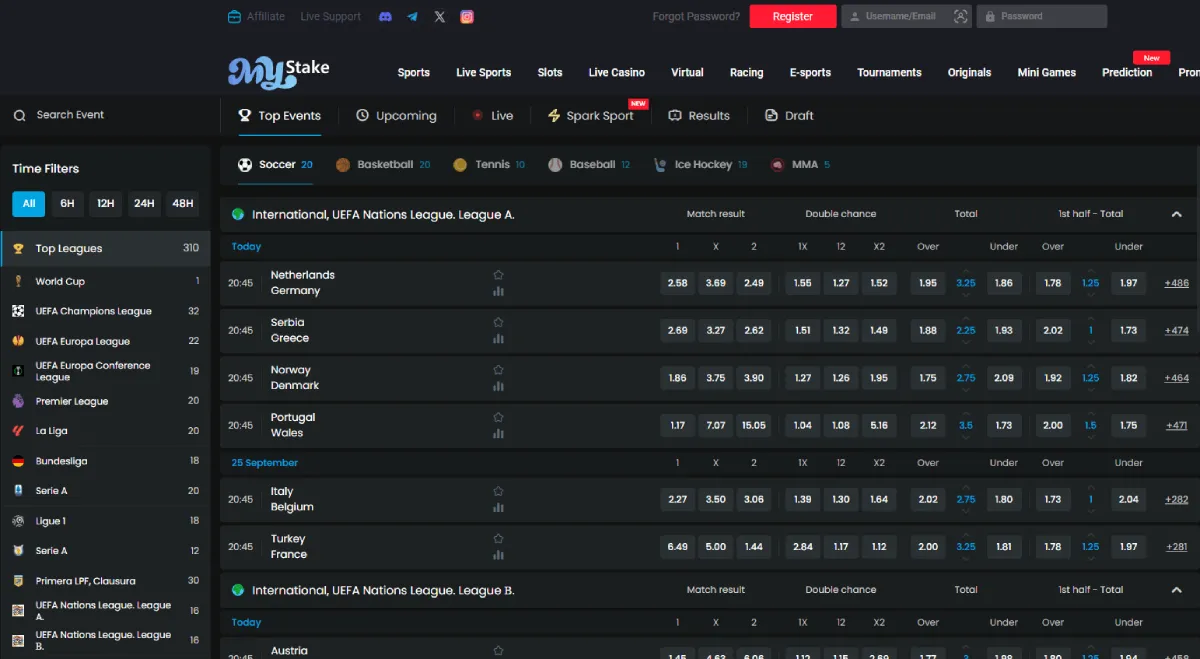Open the Prediction menu item
Screen dimensions: 1200x659
click(1127, 72)
